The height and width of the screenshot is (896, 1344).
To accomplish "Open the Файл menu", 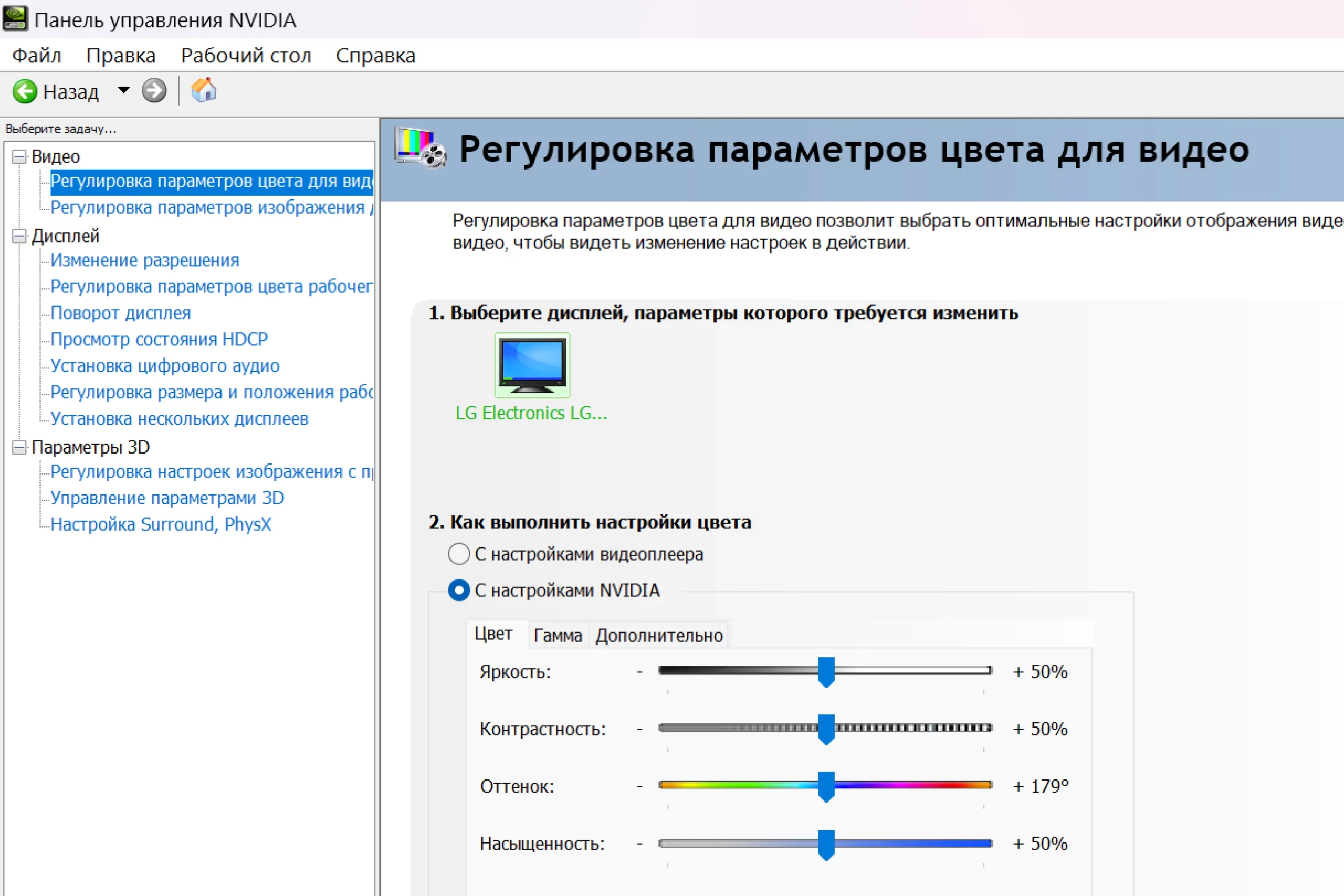I will click(x=37, y=56).
